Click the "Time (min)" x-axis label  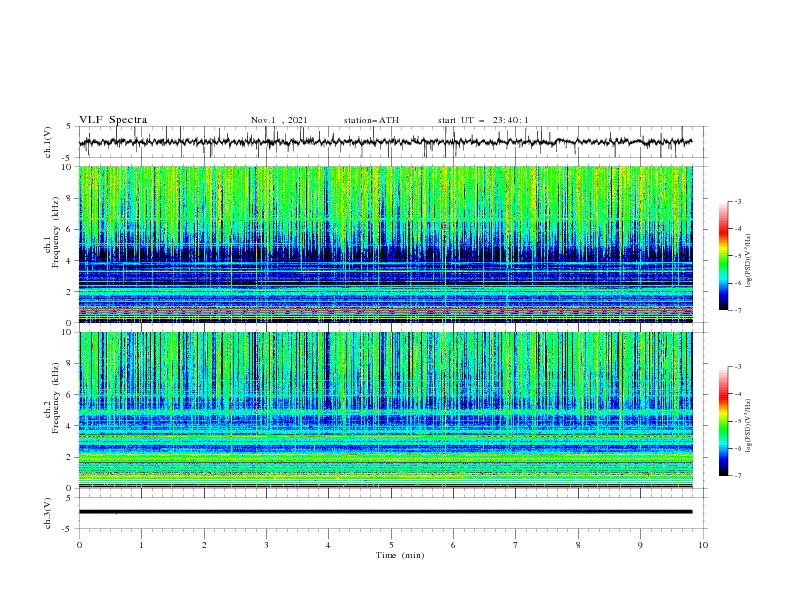pos(400,555)
